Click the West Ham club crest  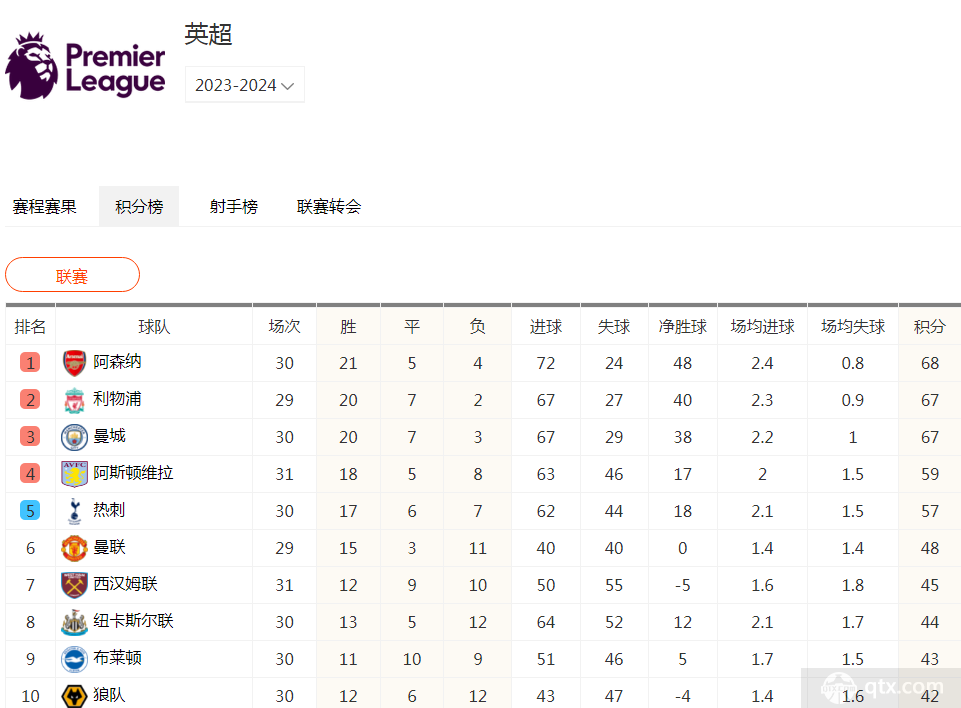pyautogui.click(x=74, y=585)
